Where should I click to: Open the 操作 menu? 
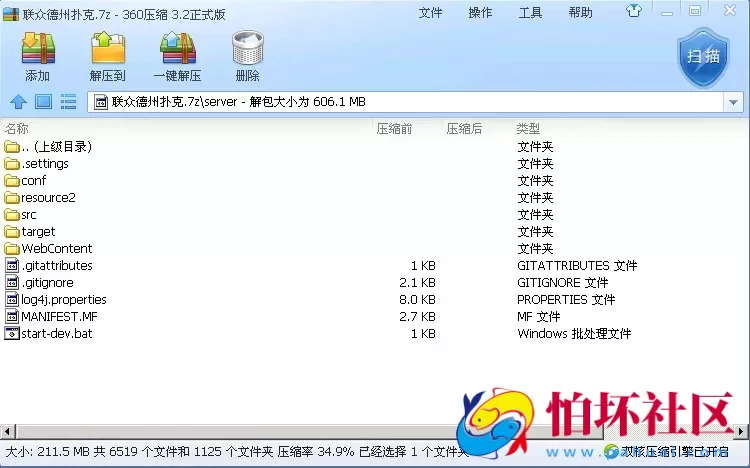pos(480,13)
